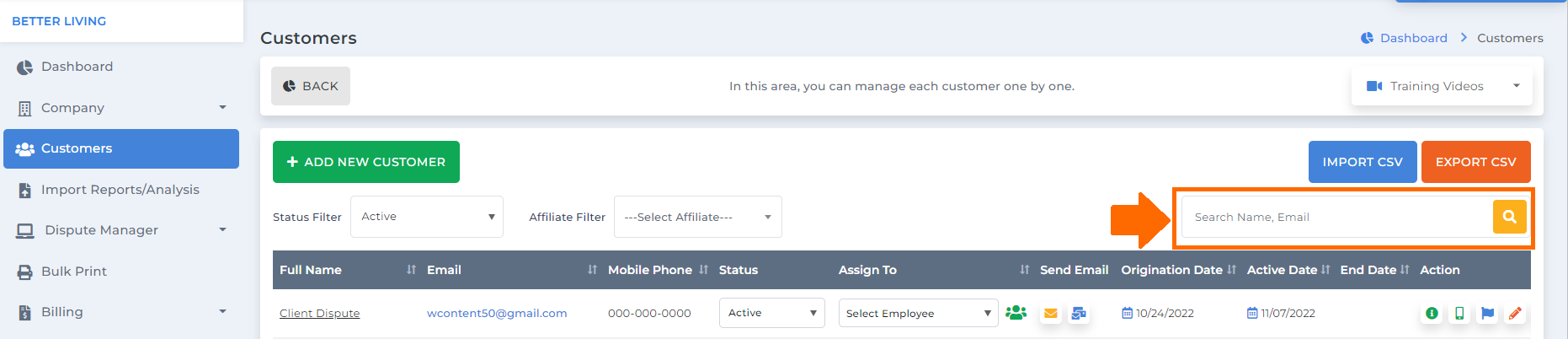Screen dimensions: 1568x339
Task: Click the Add New Customer button
Action: coord(366,162)
